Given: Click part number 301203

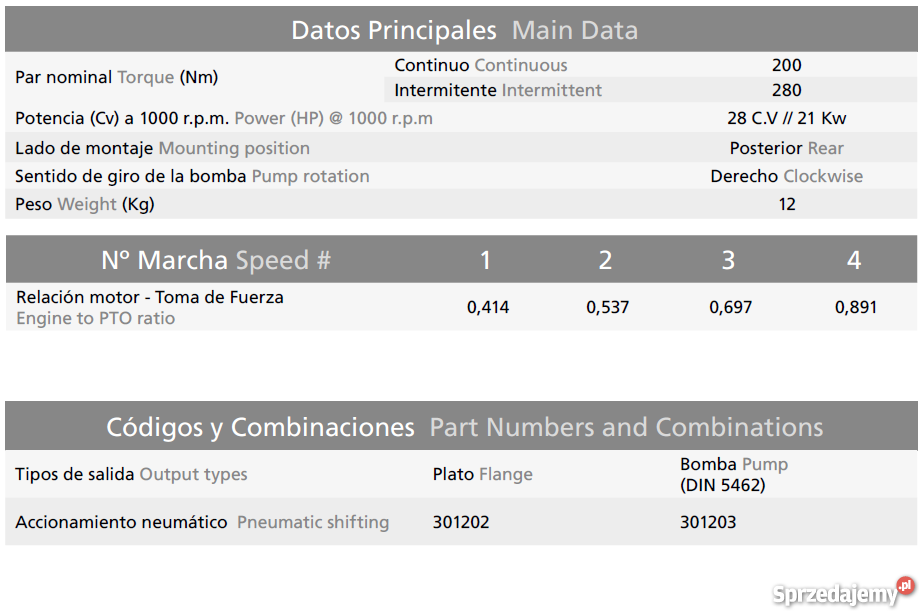Looking at the screenshot, I should [708, 522].
